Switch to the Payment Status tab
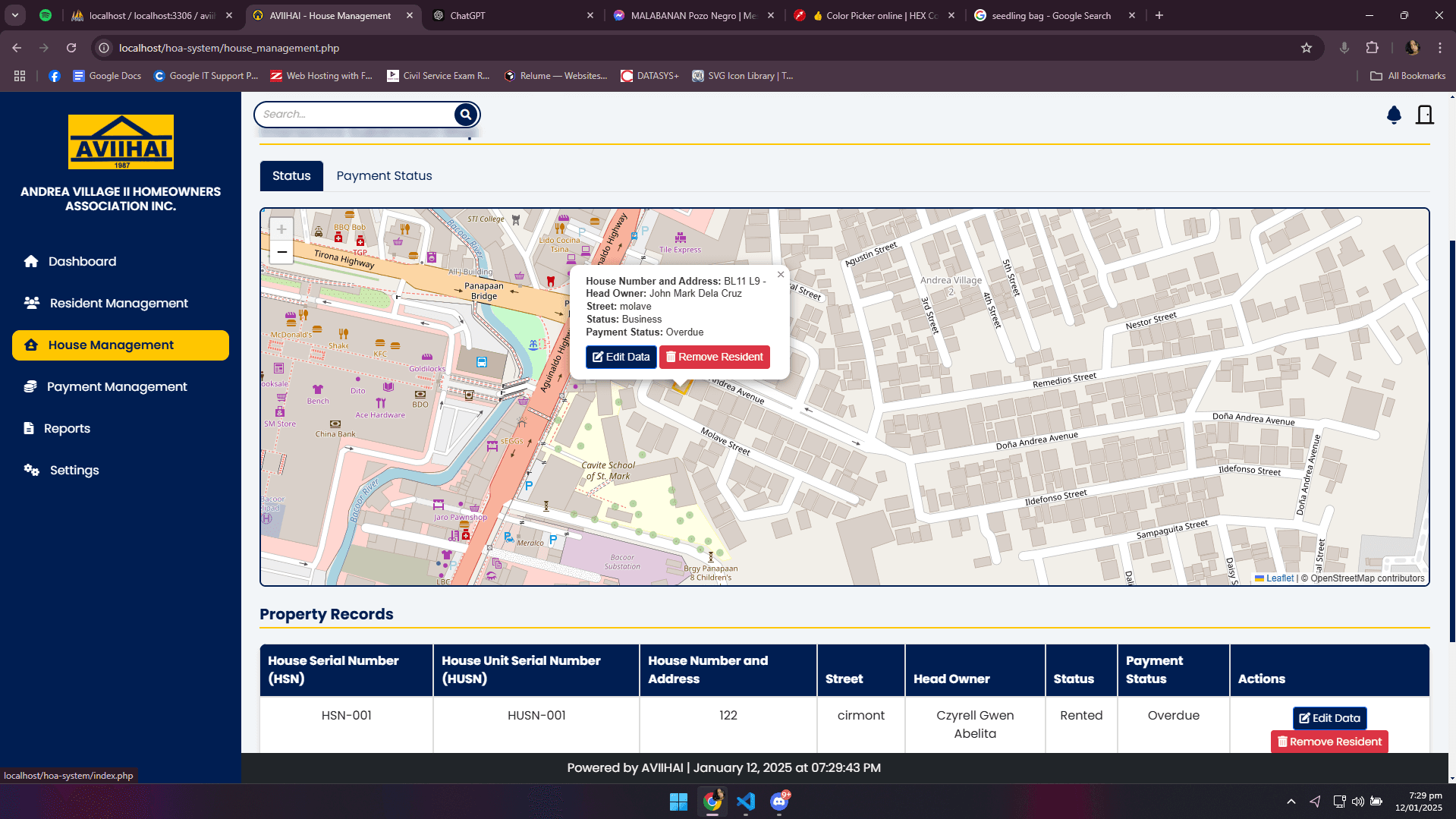 tap(384, 175)
